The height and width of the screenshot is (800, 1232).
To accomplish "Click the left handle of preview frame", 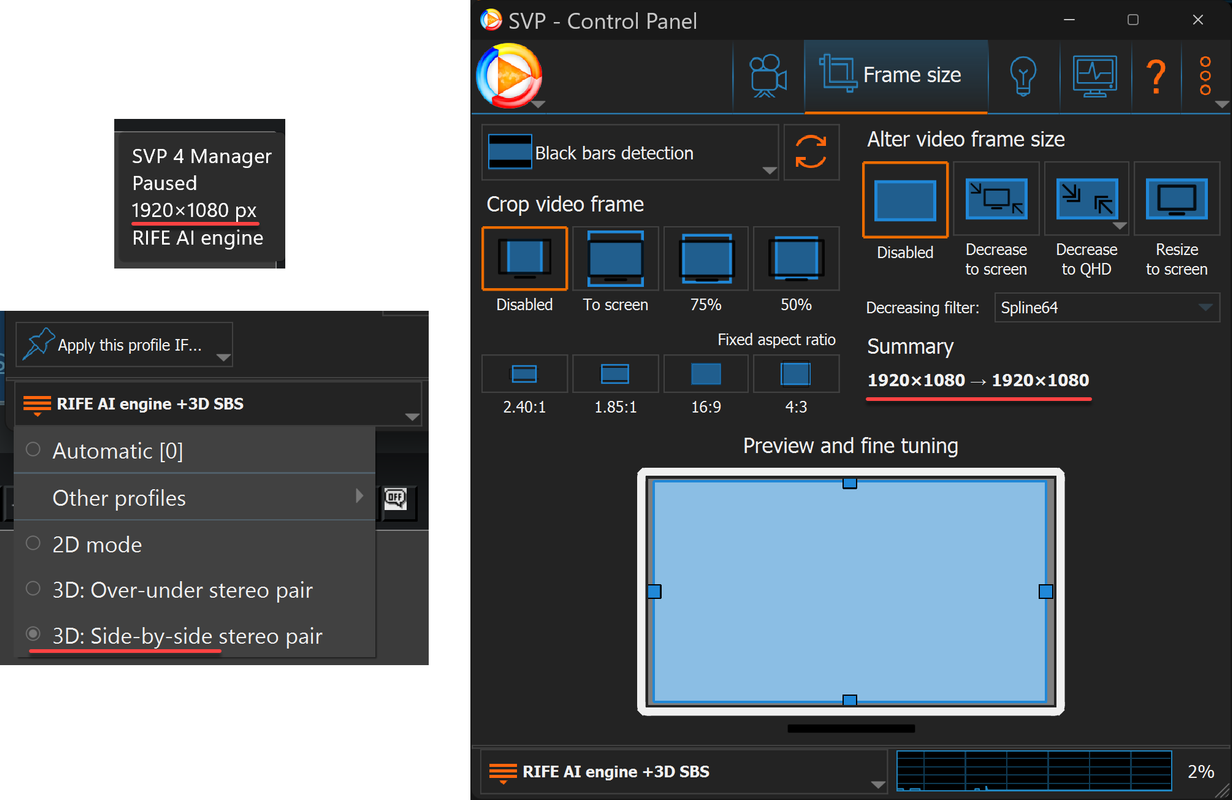I will [654, 591].
